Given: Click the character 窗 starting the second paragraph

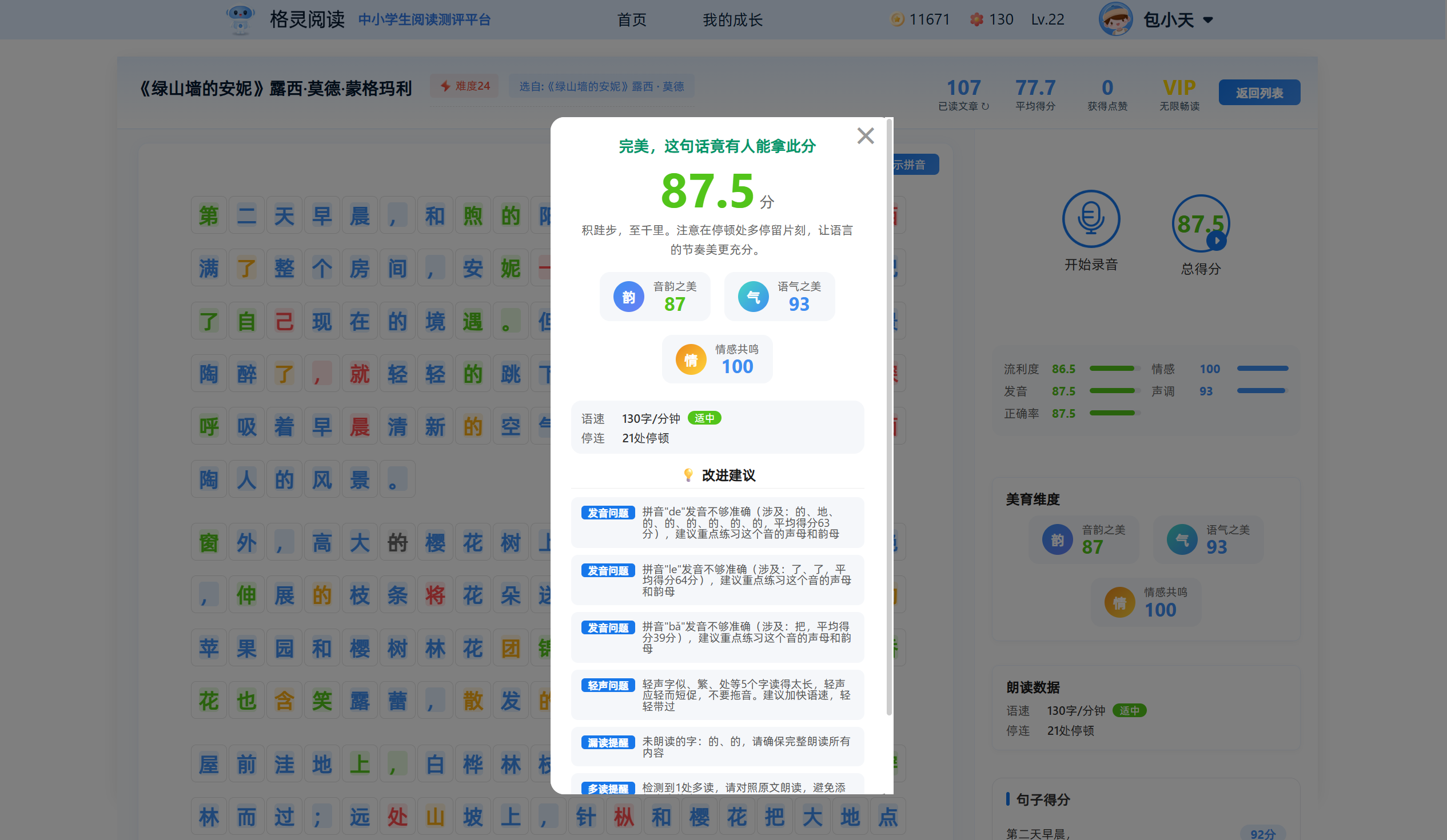Looking at the screenshot, I should tap(209, 542).
